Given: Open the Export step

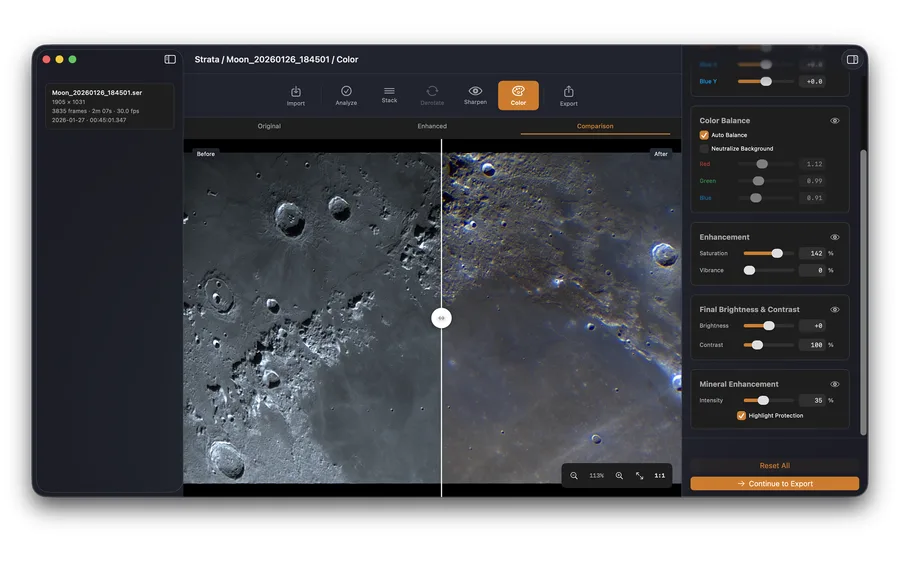Looking at the screenshot, I should coord(568,96).
